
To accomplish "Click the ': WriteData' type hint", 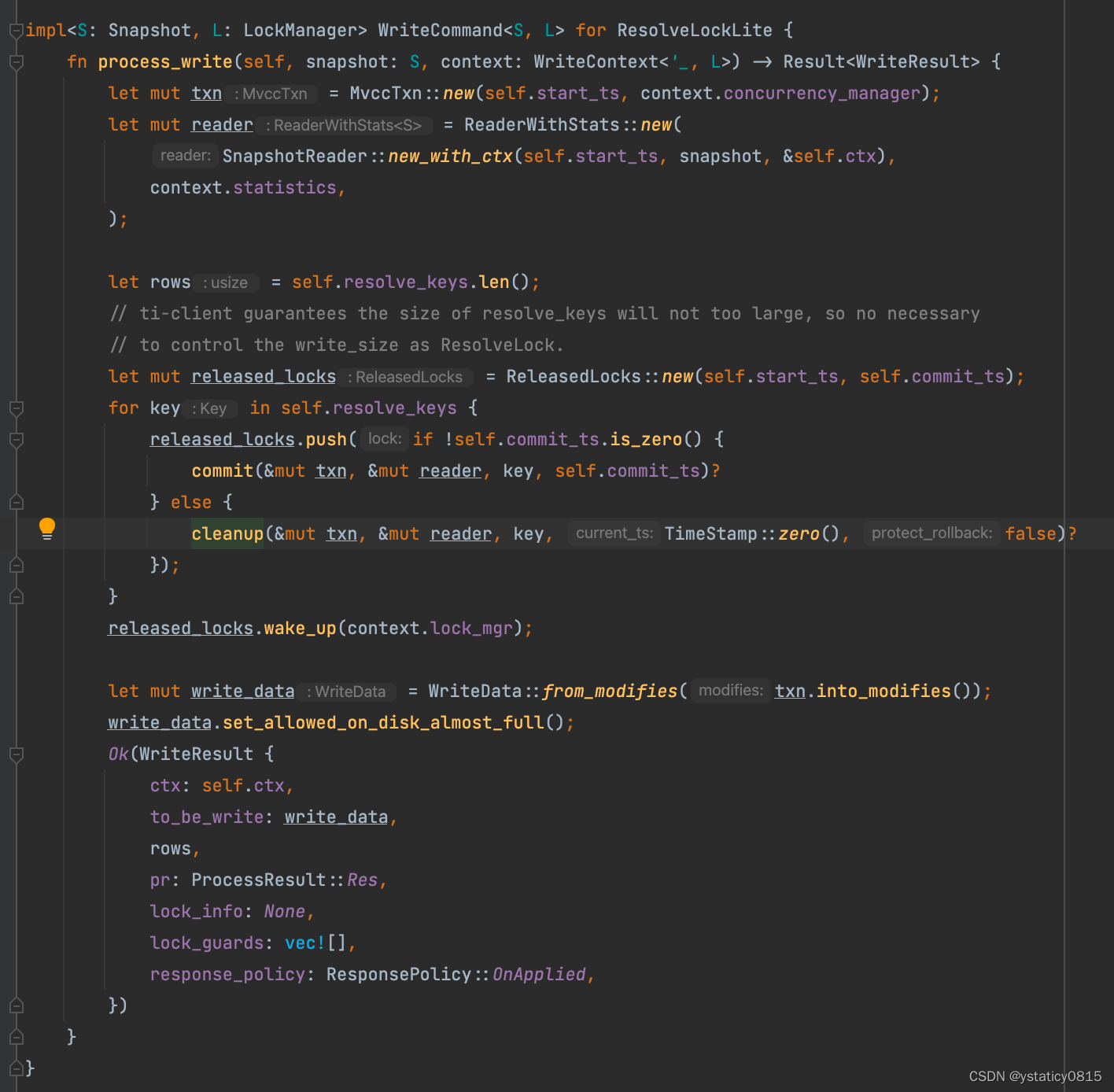I will (347, 692).
